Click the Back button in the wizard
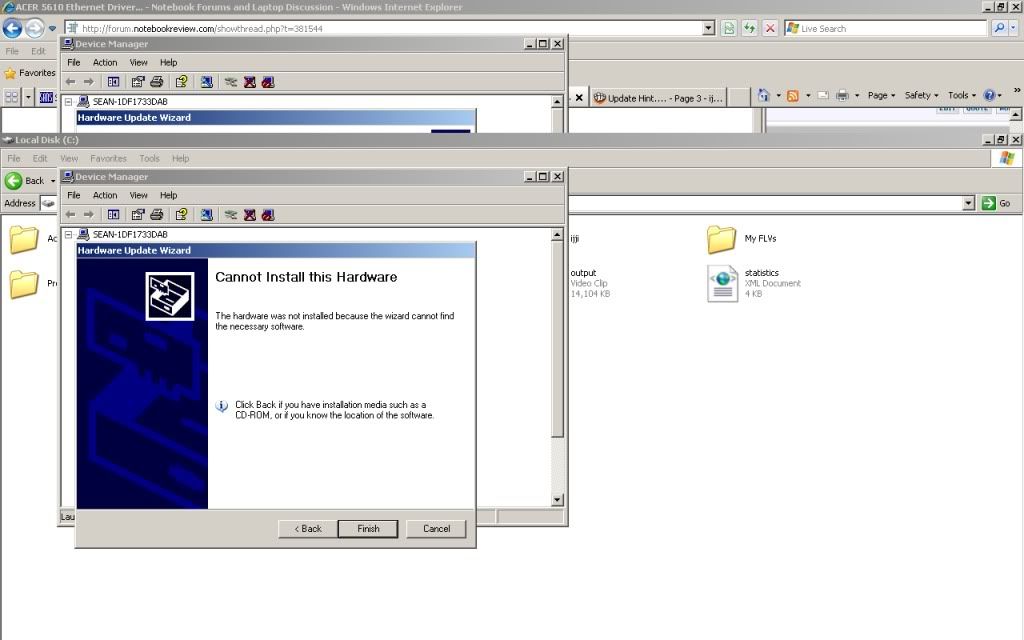Viewport: 1024px width, 640px height. pos(308,529)
